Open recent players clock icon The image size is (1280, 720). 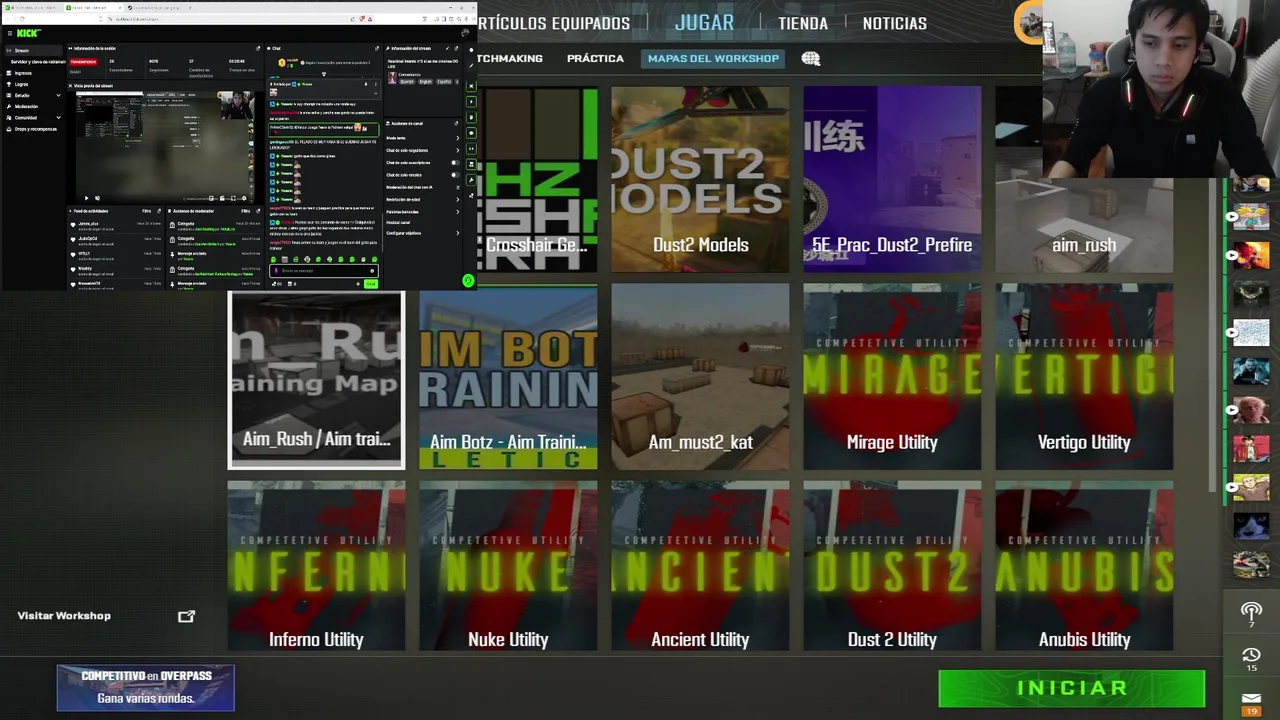point(1251,656)
